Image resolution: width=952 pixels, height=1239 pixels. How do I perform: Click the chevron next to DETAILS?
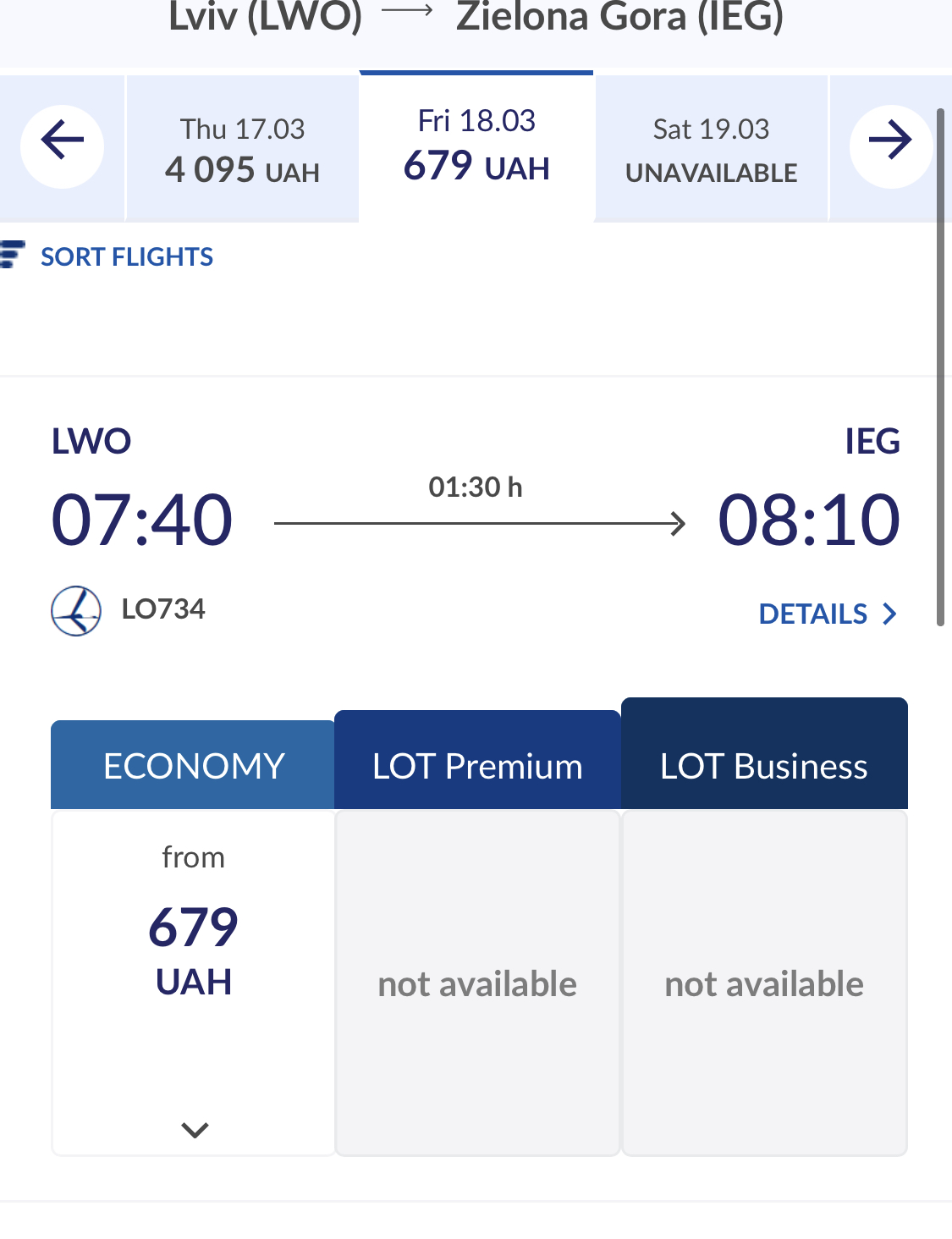coord(889,614)
